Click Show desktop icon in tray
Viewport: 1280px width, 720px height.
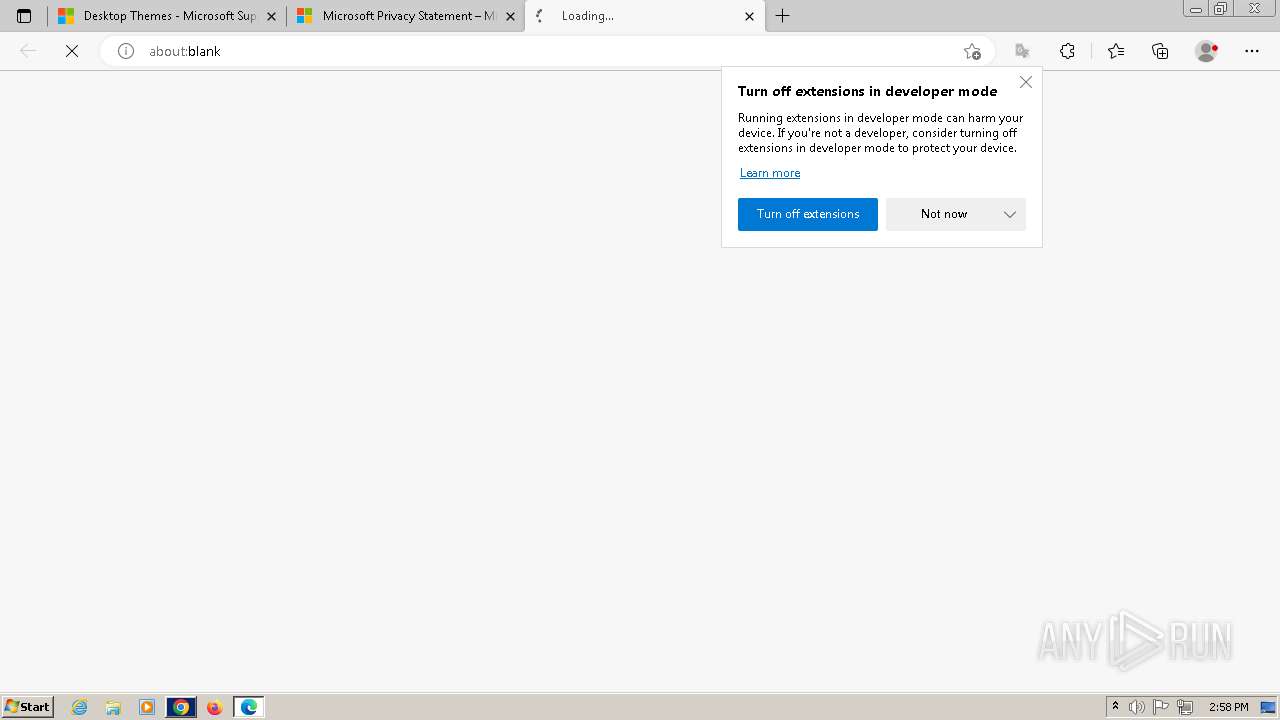[x=1269, y=707]
